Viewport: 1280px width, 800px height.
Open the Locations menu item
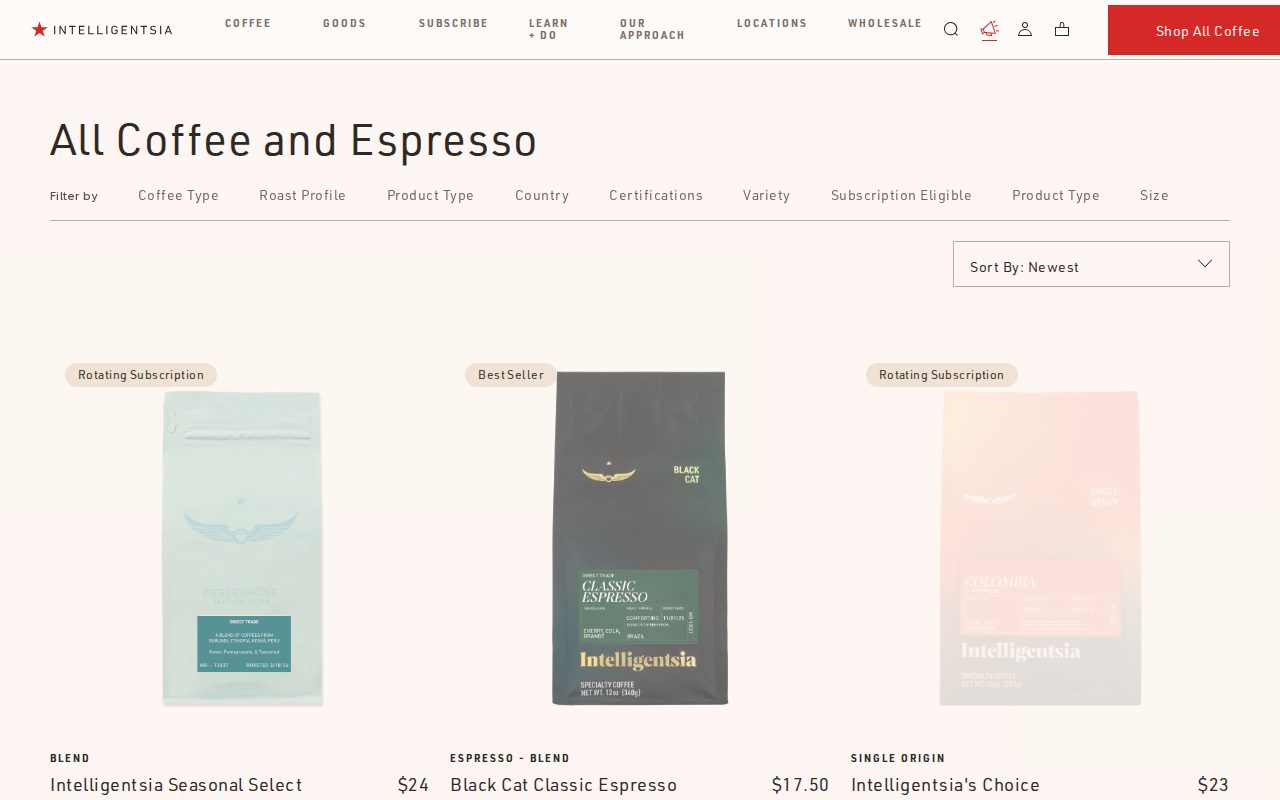tap(772, 23)
